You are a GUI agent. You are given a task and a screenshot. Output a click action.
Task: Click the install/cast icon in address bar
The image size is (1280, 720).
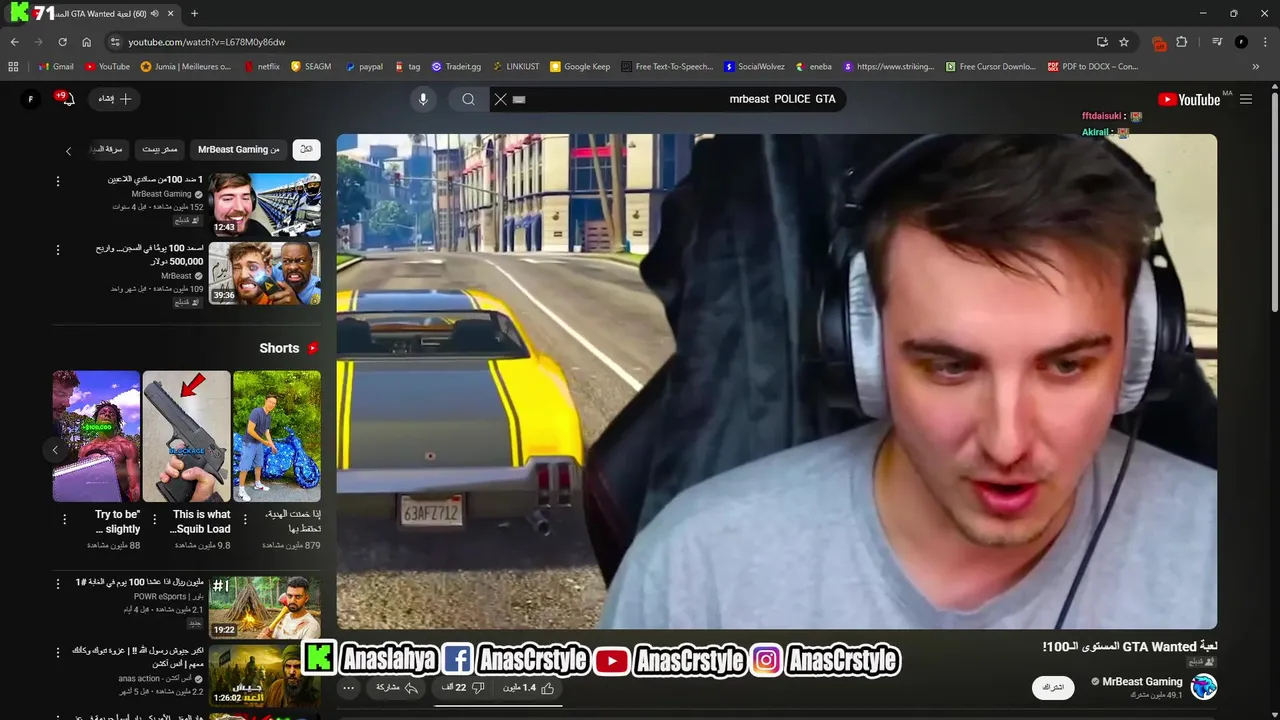(x=1102, y=42)
